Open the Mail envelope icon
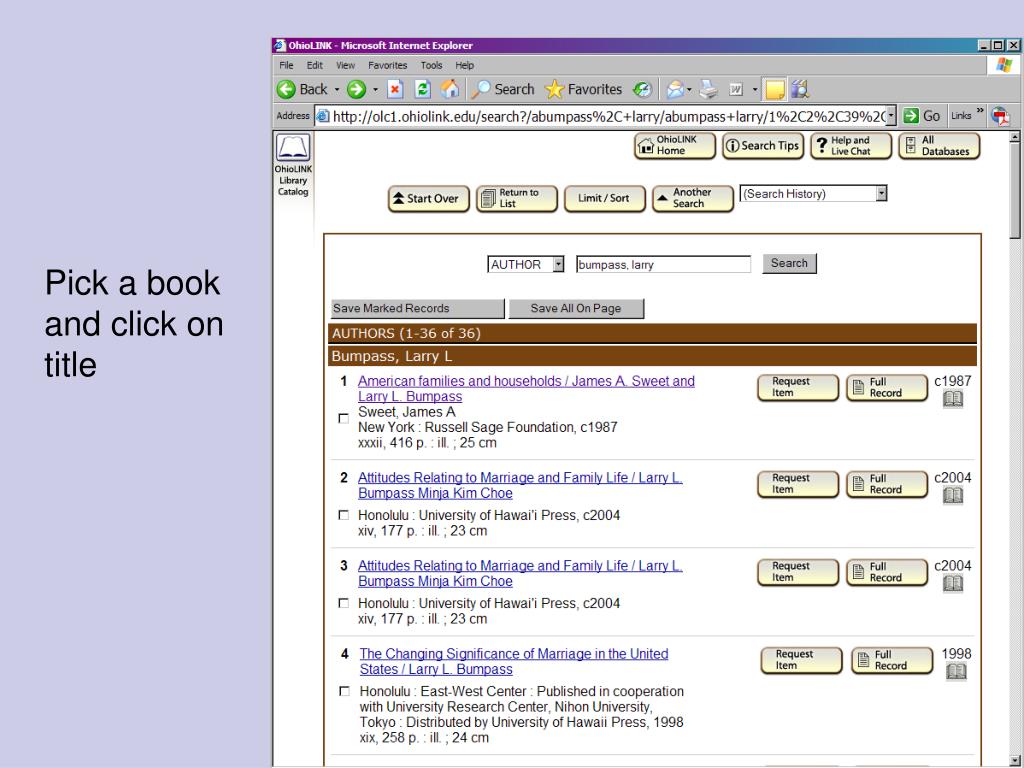The image size is (1024, 768). (x=675, y=89)
